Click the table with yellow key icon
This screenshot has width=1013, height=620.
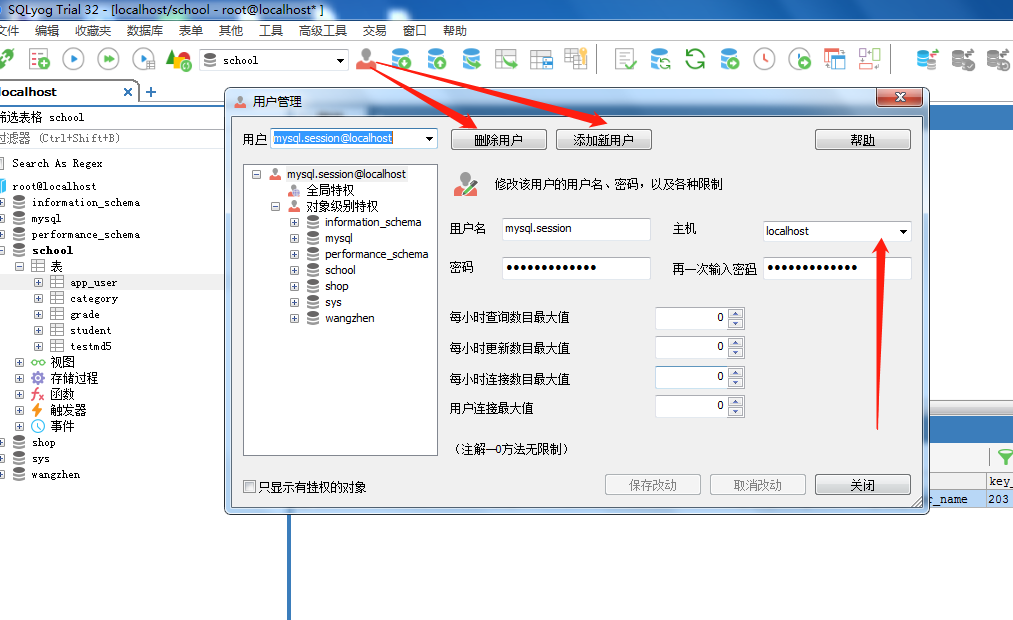click(x=576, y=59)
